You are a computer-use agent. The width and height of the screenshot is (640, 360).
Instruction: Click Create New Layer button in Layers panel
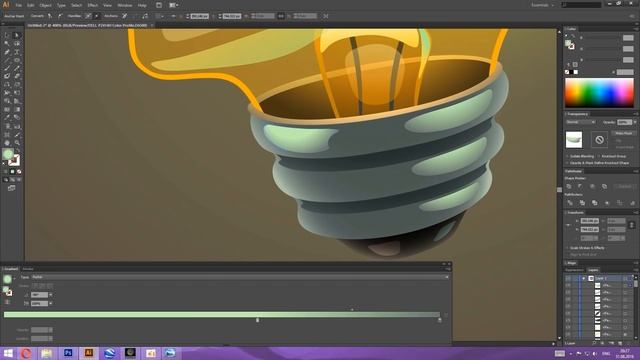point(620,343)
